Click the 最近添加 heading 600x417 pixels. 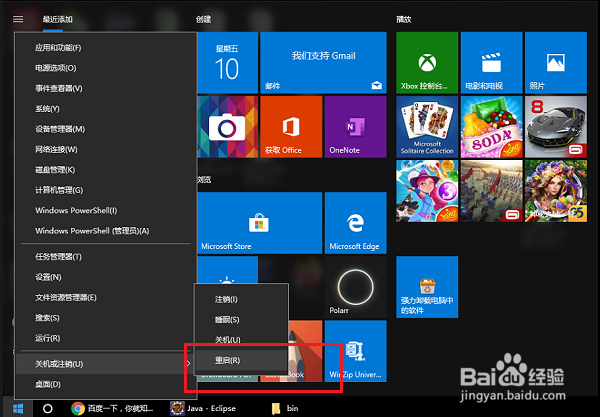pos(57,19)
